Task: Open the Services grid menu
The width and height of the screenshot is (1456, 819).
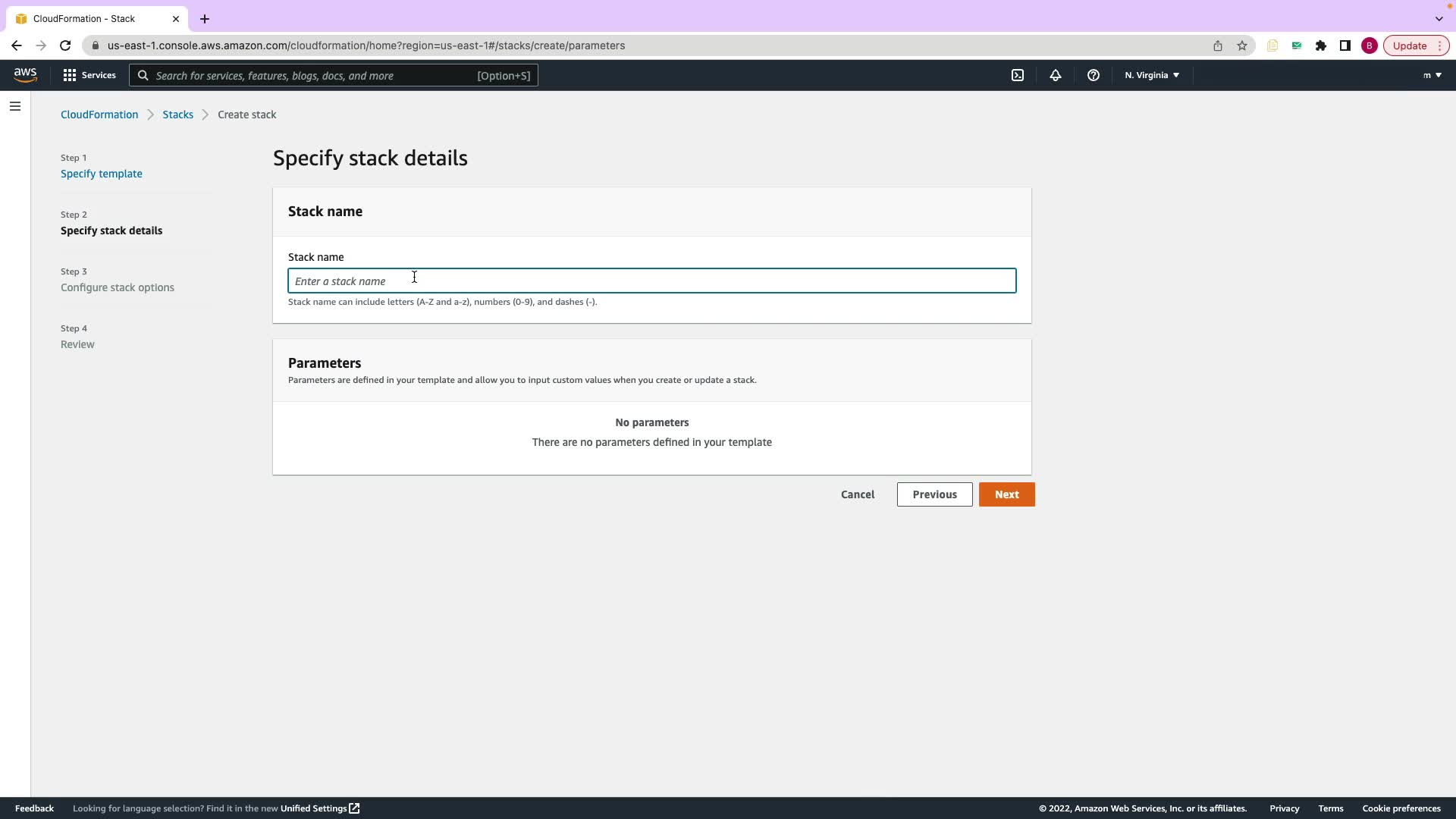Action: tap(89, 75)
